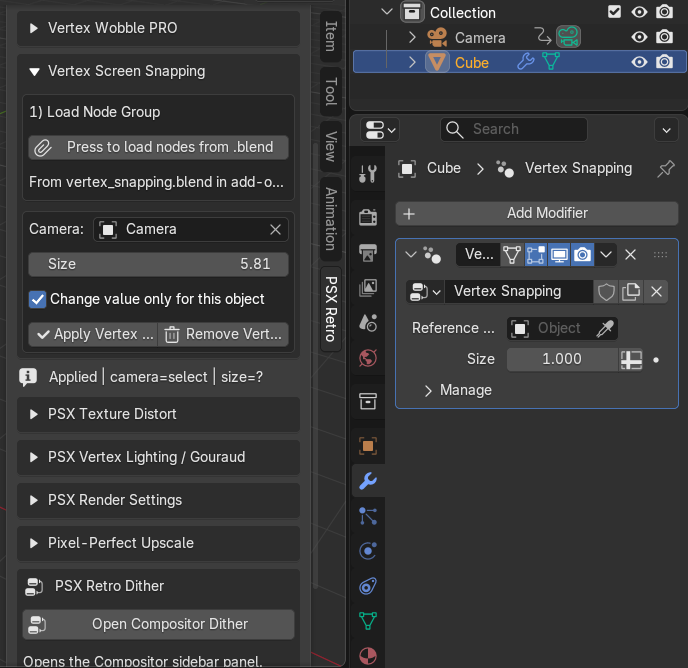Click Remove Vert... button
The width and height of the screenshot is (688, 668).
223,334
